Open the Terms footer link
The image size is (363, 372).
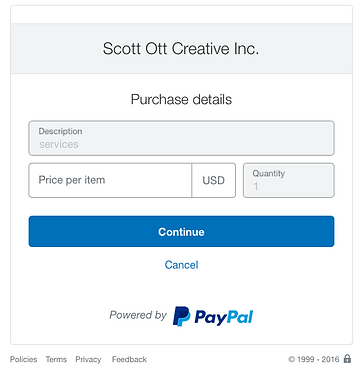tap(56, 359)
